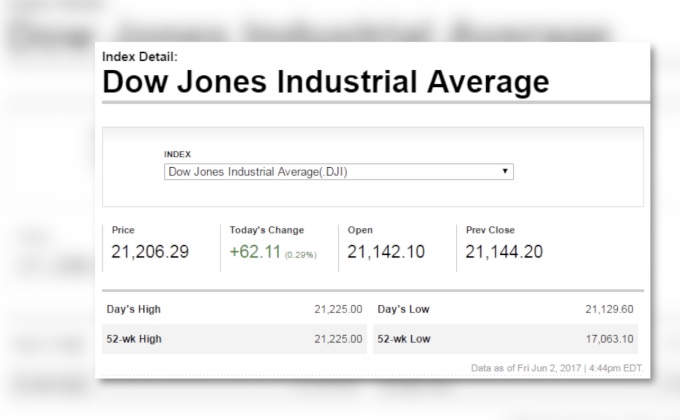The image size is (680, 420).
Task: Click the Index Detail label above the heading
Action: [140, 57]
